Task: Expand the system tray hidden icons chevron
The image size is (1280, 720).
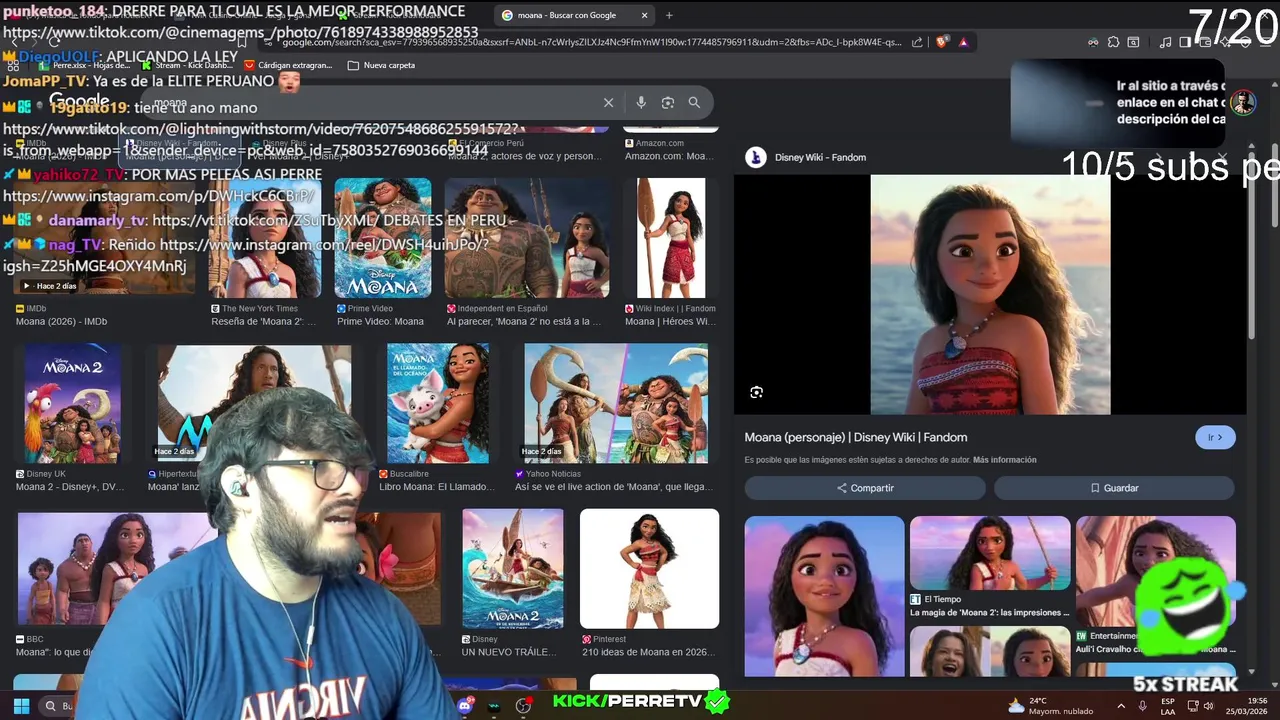Action: coord(1120,706)
